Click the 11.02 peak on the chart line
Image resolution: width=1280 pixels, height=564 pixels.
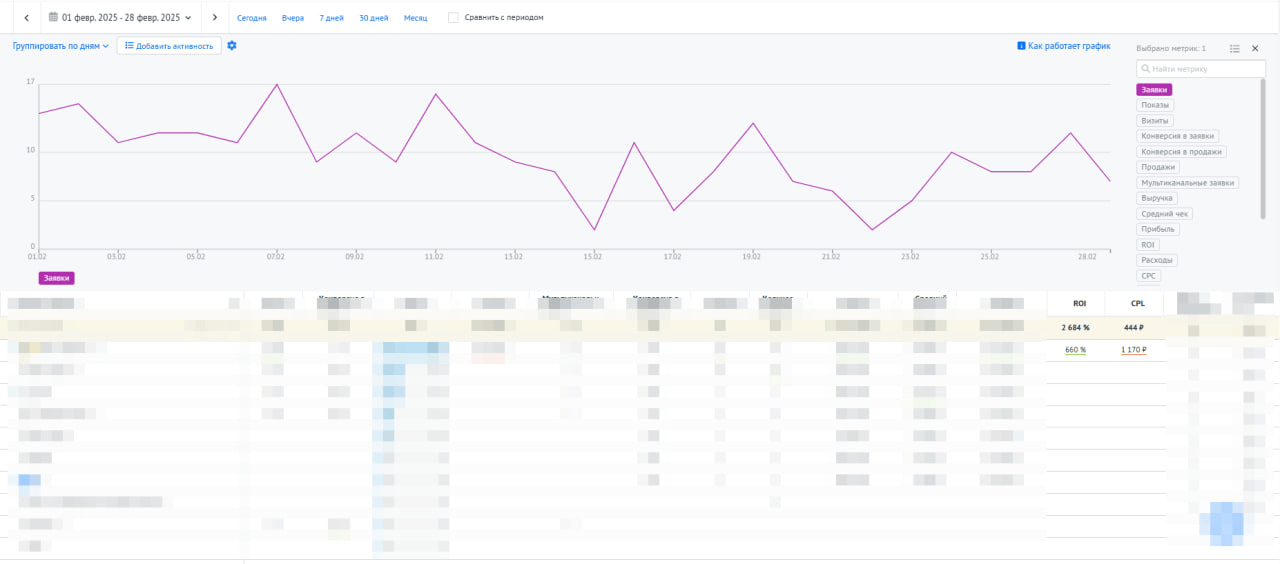435,94
